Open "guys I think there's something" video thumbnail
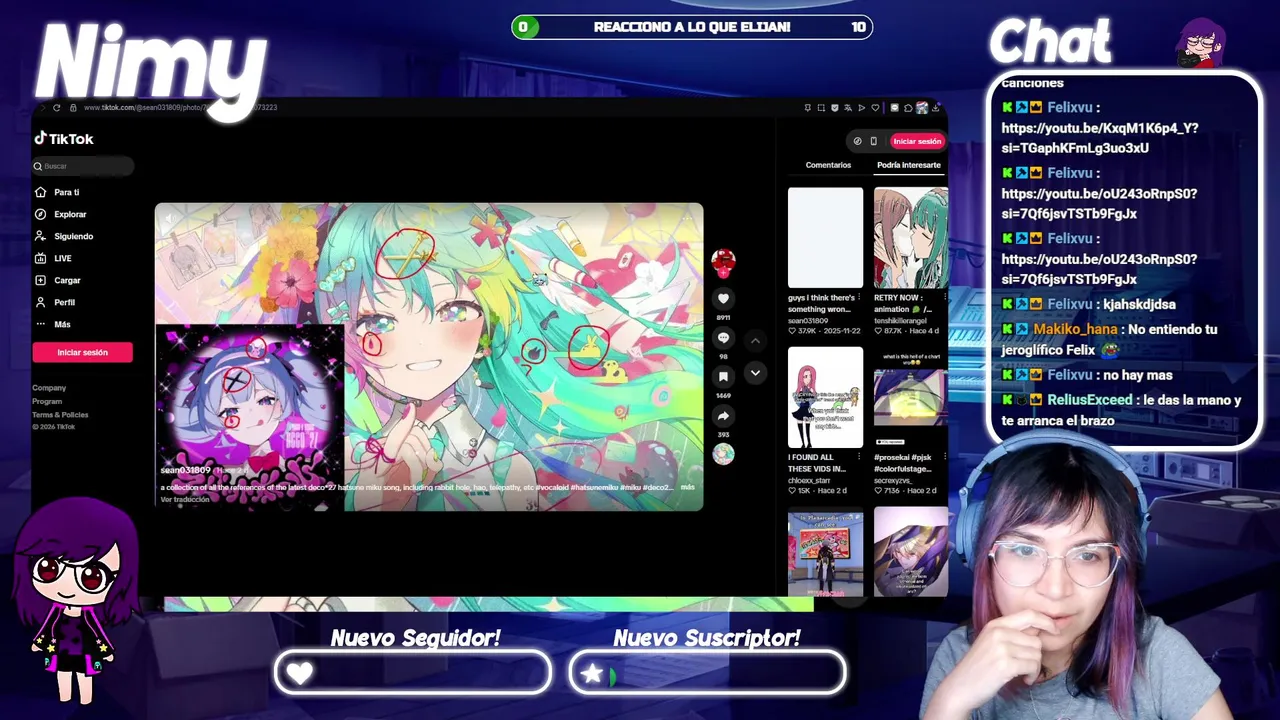 pos(825,238)
